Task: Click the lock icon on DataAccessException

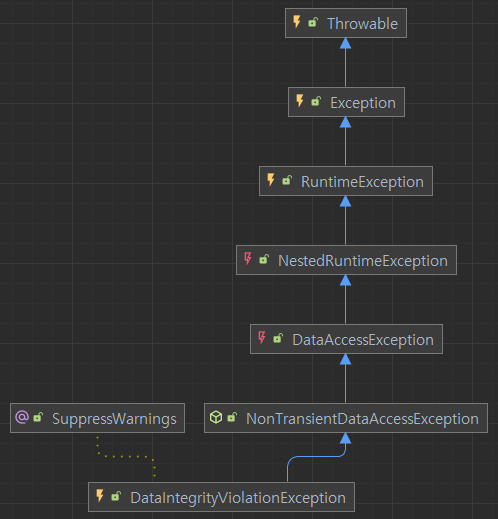Action: (278, 338)
